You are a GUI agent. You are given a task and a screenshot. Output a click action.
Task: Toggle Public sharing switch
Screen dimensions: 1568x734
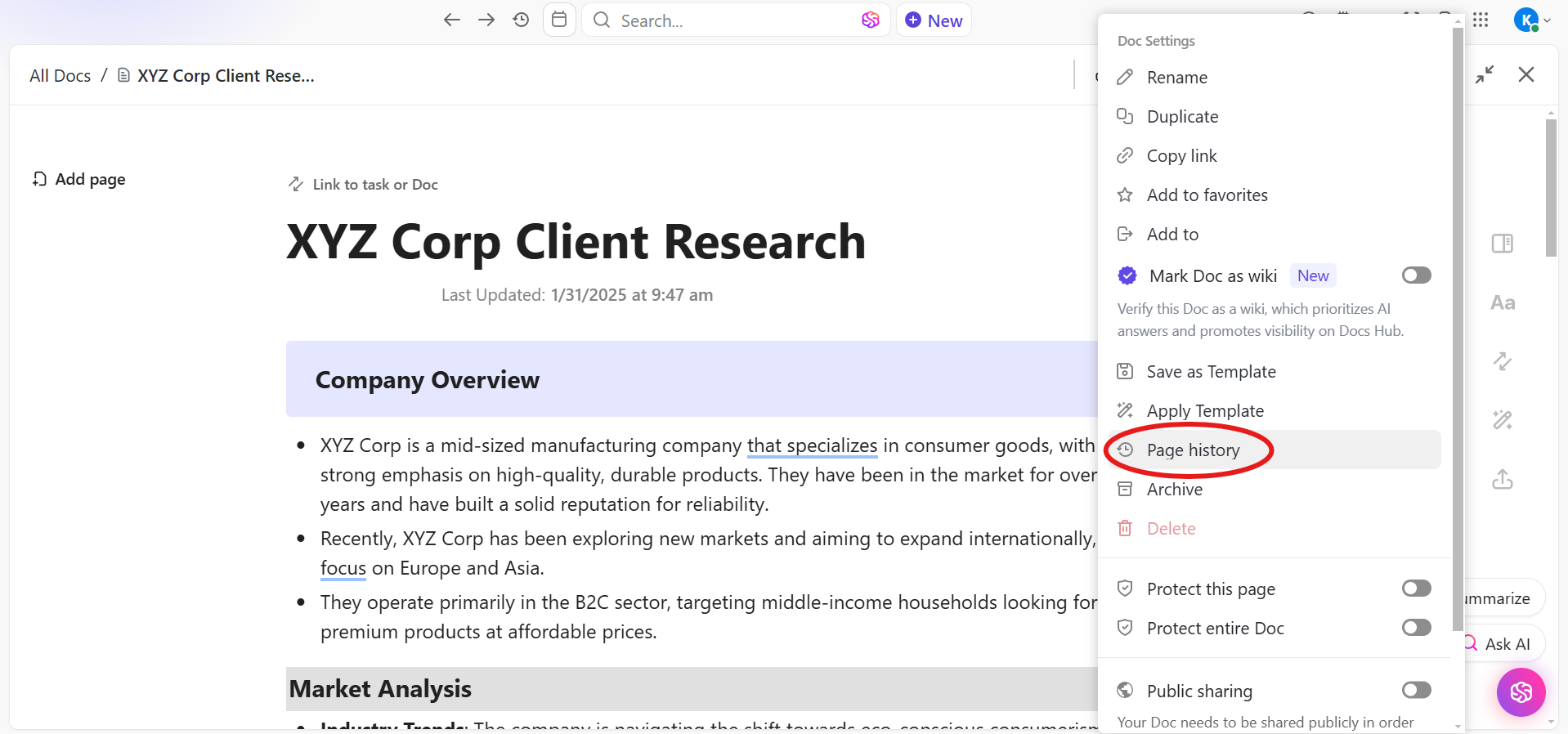tap(1416, 690)
